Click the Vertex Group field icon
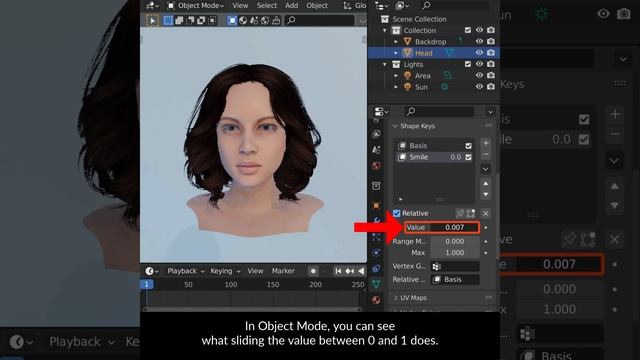 pyautogui.click(x=436, y=267)
